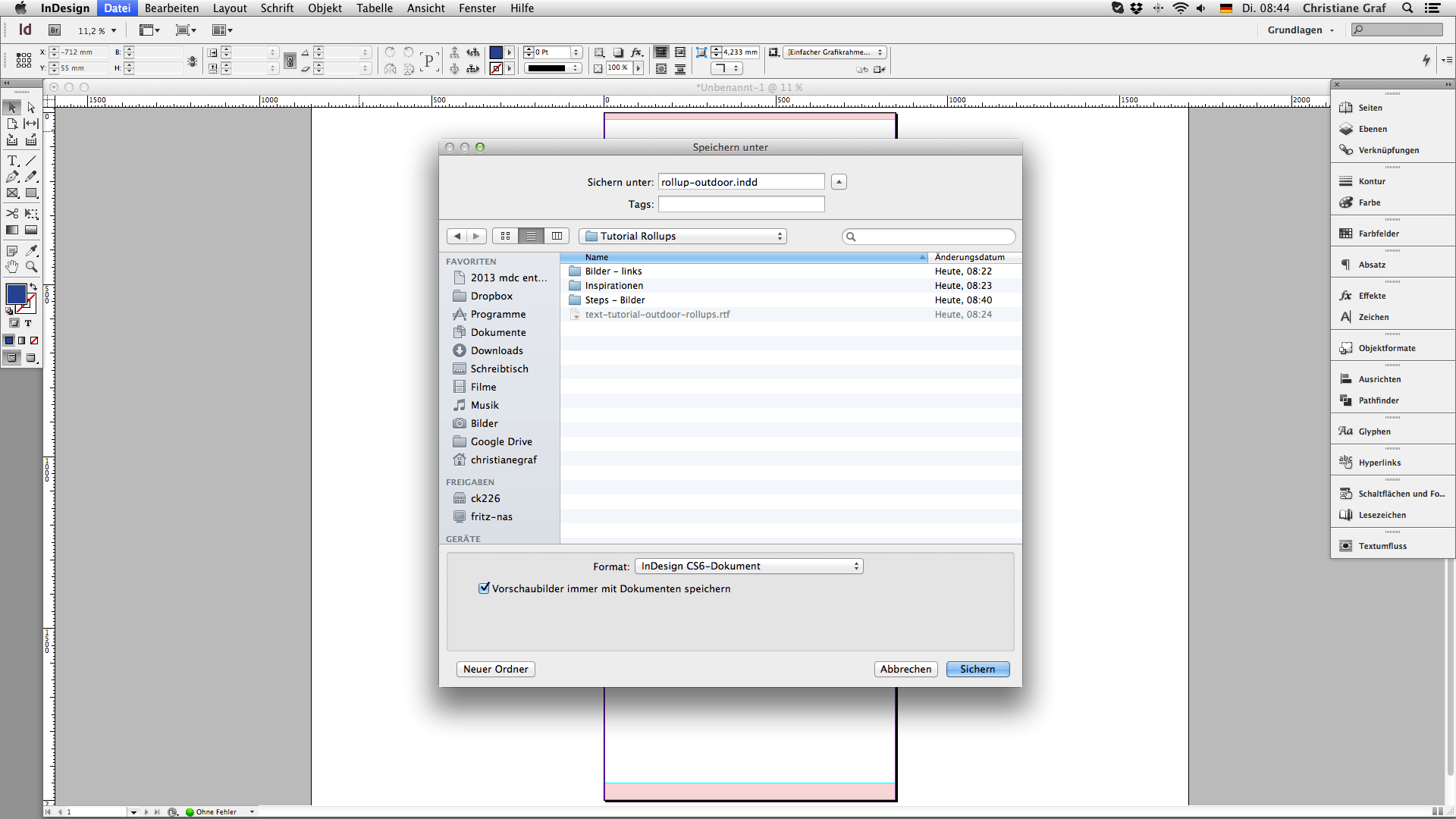Image resolution: width=1456 pixels, height=819 pixels.
Task: Open the Format InDesign CS6-Dokument dropdown
Action: (x=748, y=566)
